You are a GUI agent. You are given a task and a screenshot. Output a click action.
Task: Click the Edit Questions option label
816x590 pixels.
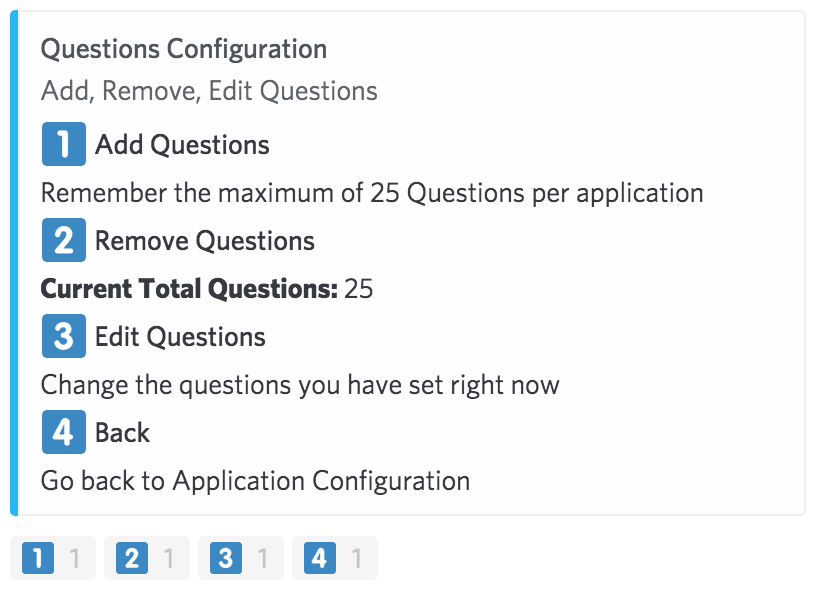coord(180,337)
